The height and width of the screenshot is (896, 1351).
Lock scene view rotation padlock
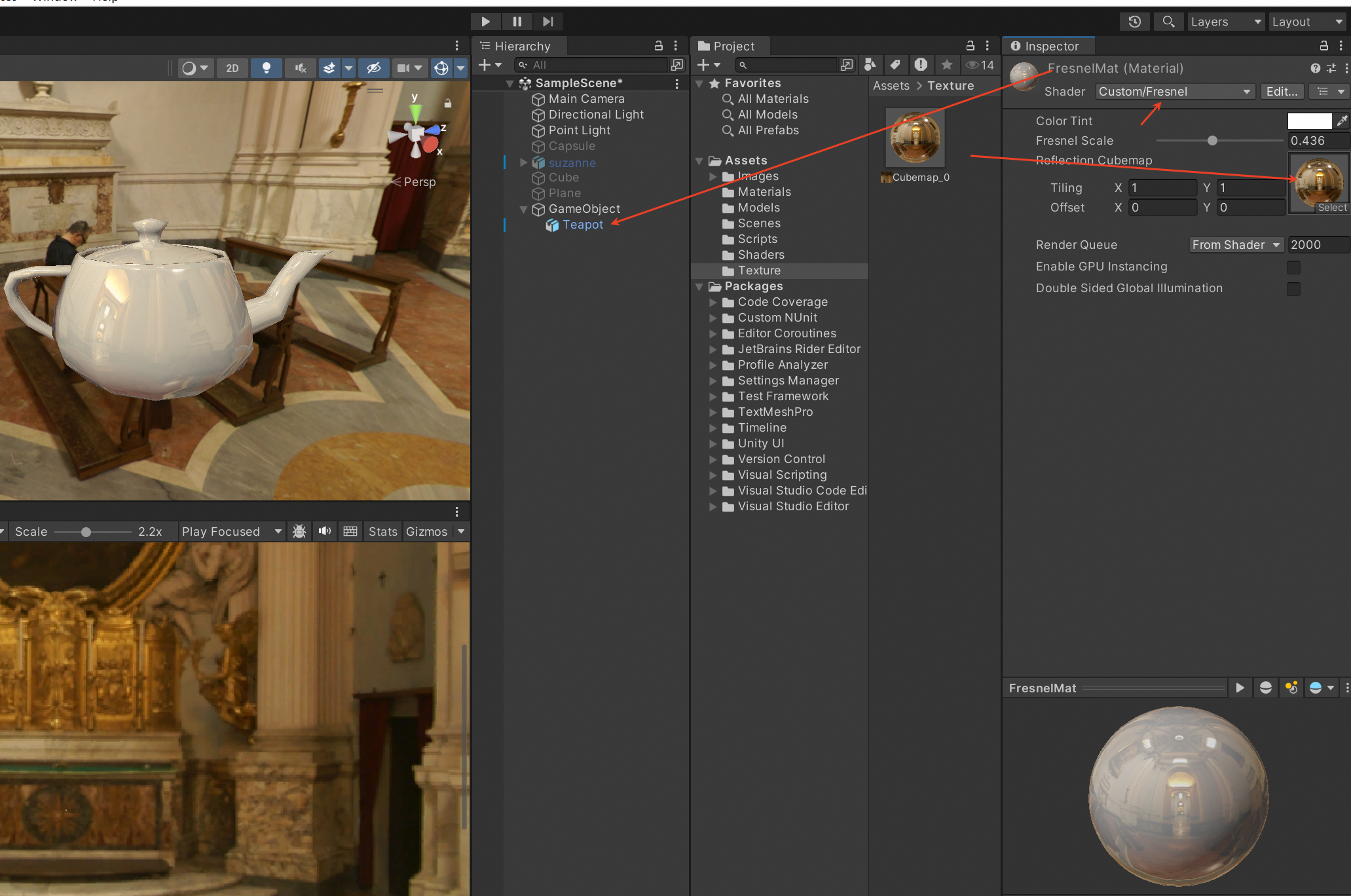click(x=448, y=103)
